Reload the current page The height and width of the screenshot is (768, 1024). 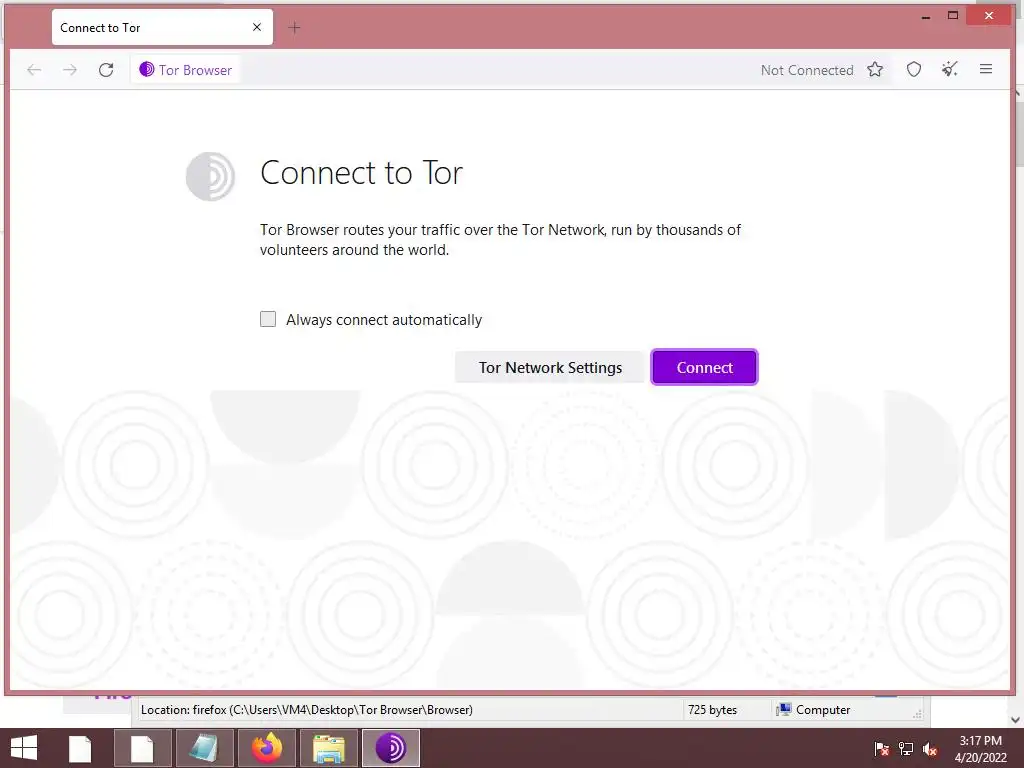(106, 70)
